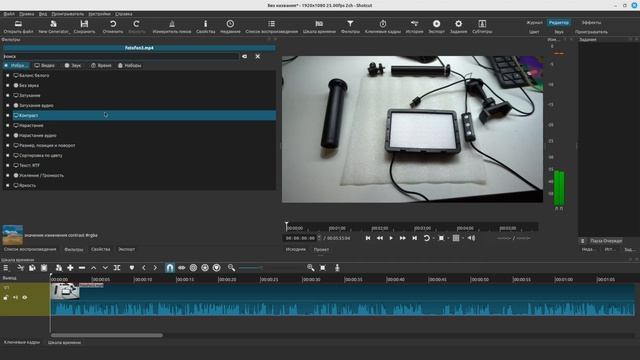Open the player zoom menu
Viewport: 640px width, 360px height.
[x=441, y=238]
